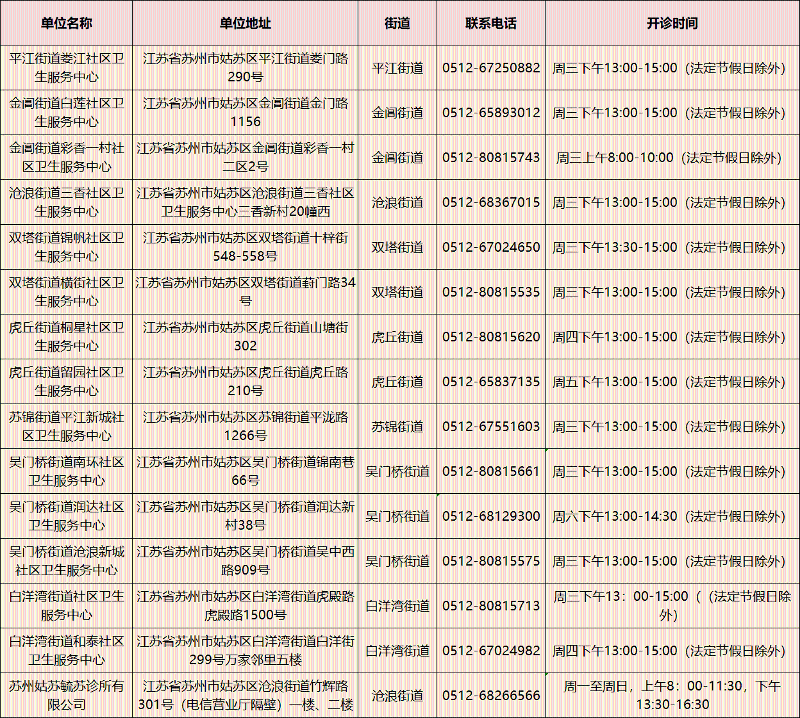Click address 三香新村20幢西
Screen dimensions: 800x718
pyautogui.click(x=245, y=203)
